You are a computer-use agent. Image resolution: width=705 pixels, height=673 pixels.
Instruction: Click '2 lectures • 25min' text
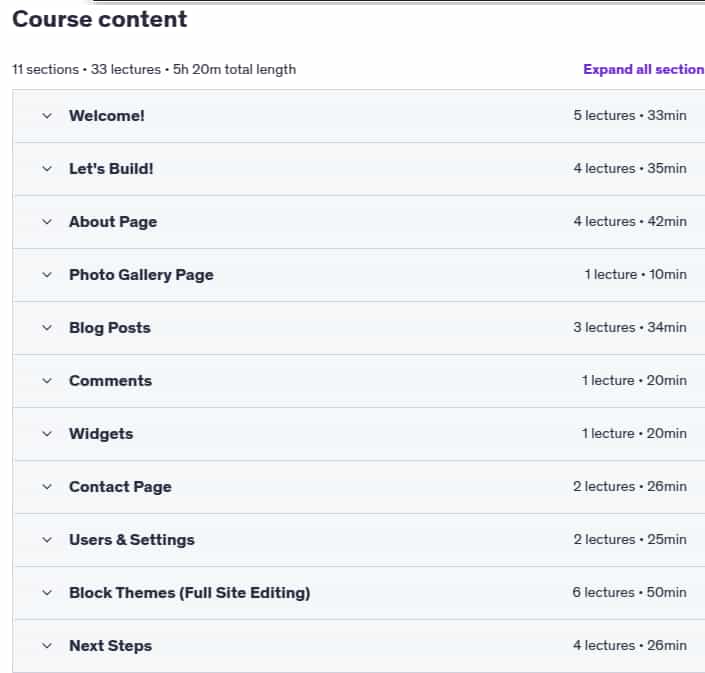click(x=630, y=539)
